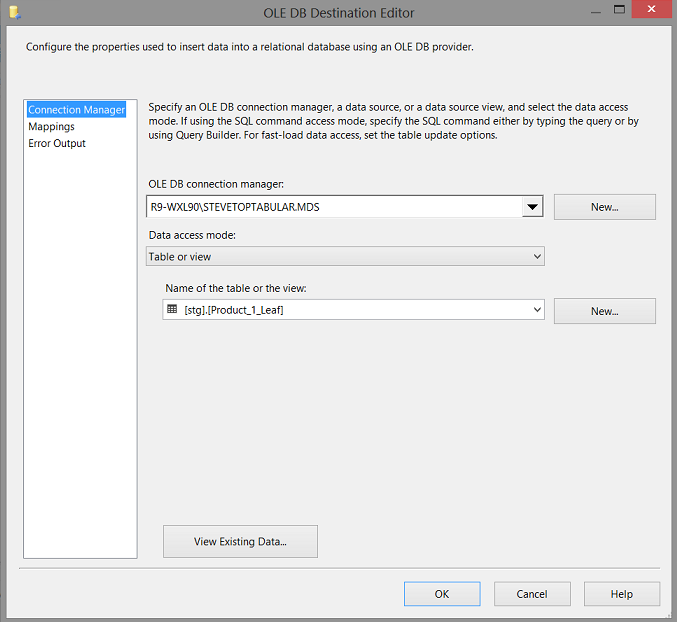
Task: Open the Error Output page
Action: [x=57, y=143]
